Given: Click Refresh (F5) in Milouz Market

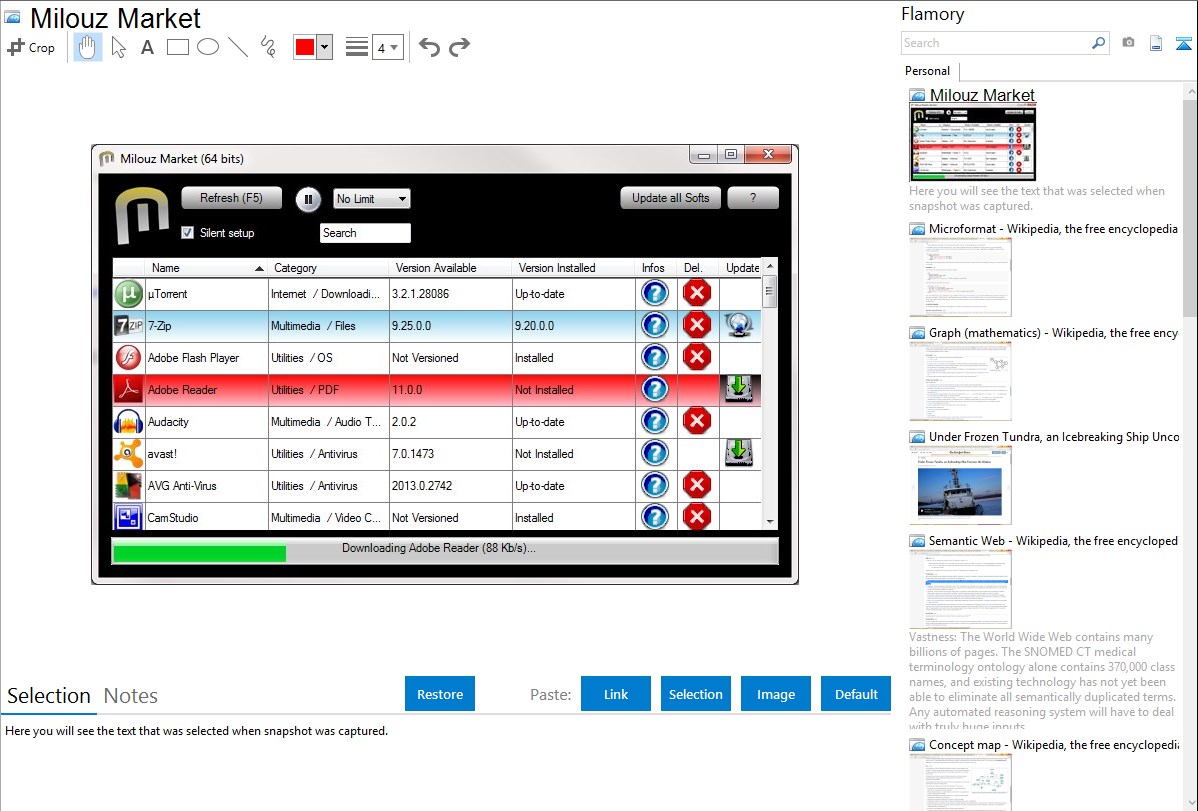Looking at the screenshot, I should [232, 198].
